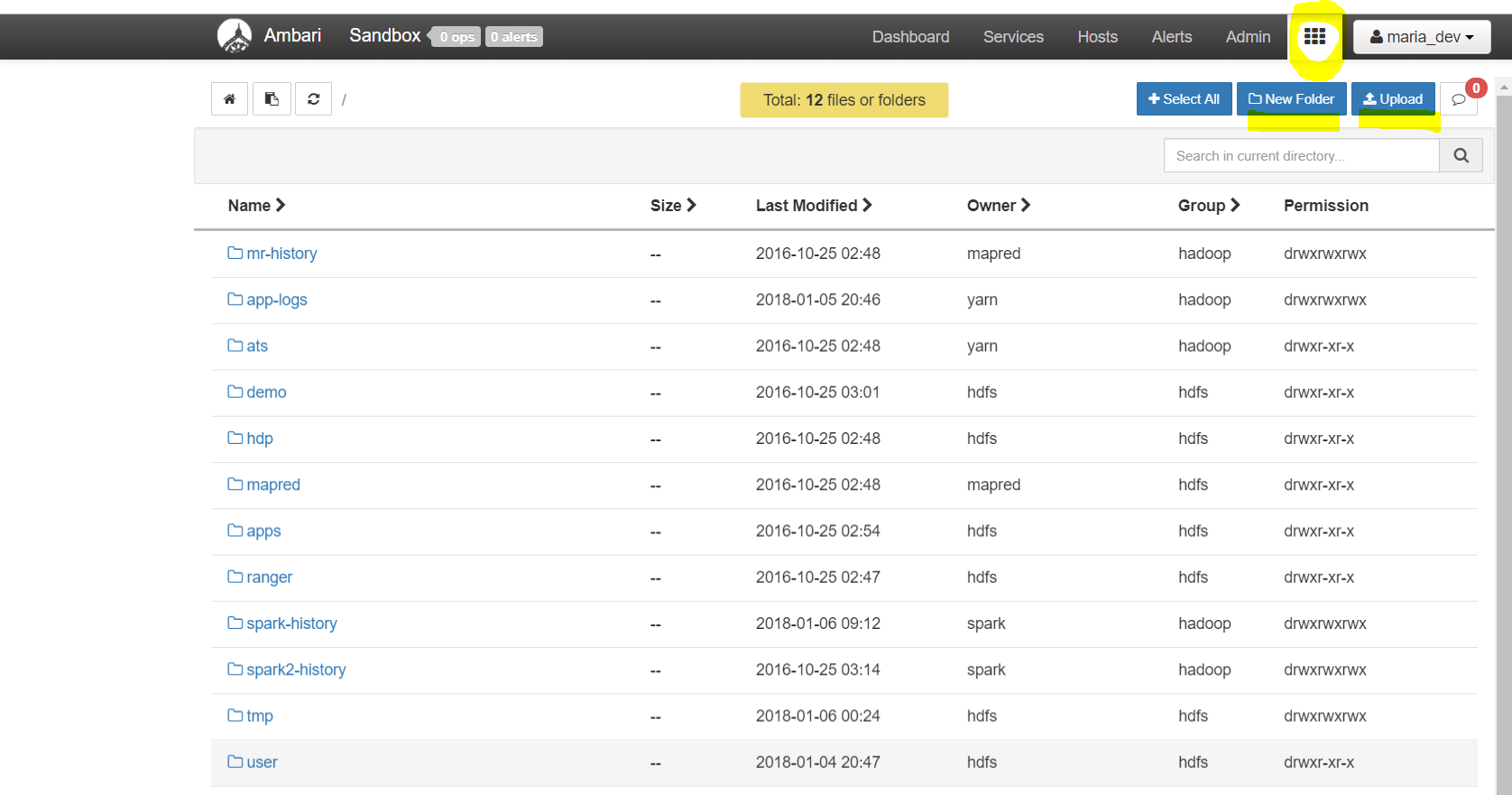
Task: Go to the Dashboard tab
Action: (x=910, y=37)
